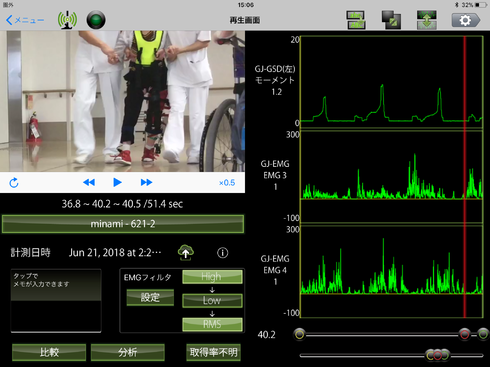
Task: Open EMG filter 設定 button
Action: 150,297
